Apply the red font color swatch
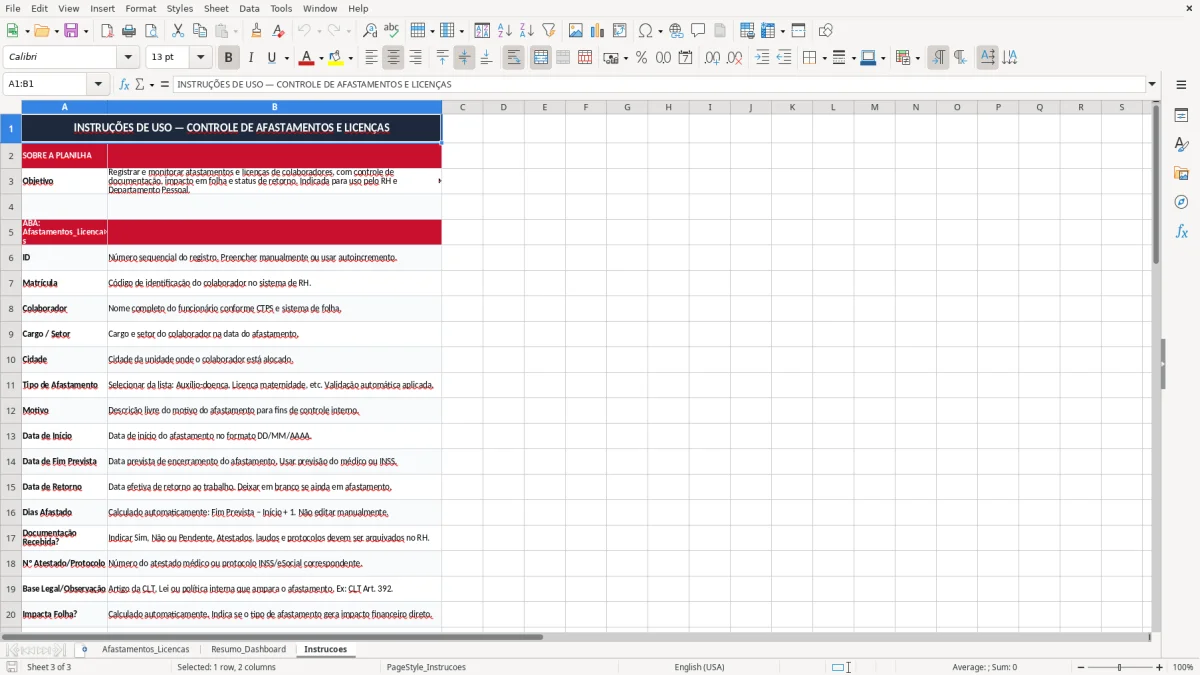1200x675 pixels. click(x=306, y=58)
